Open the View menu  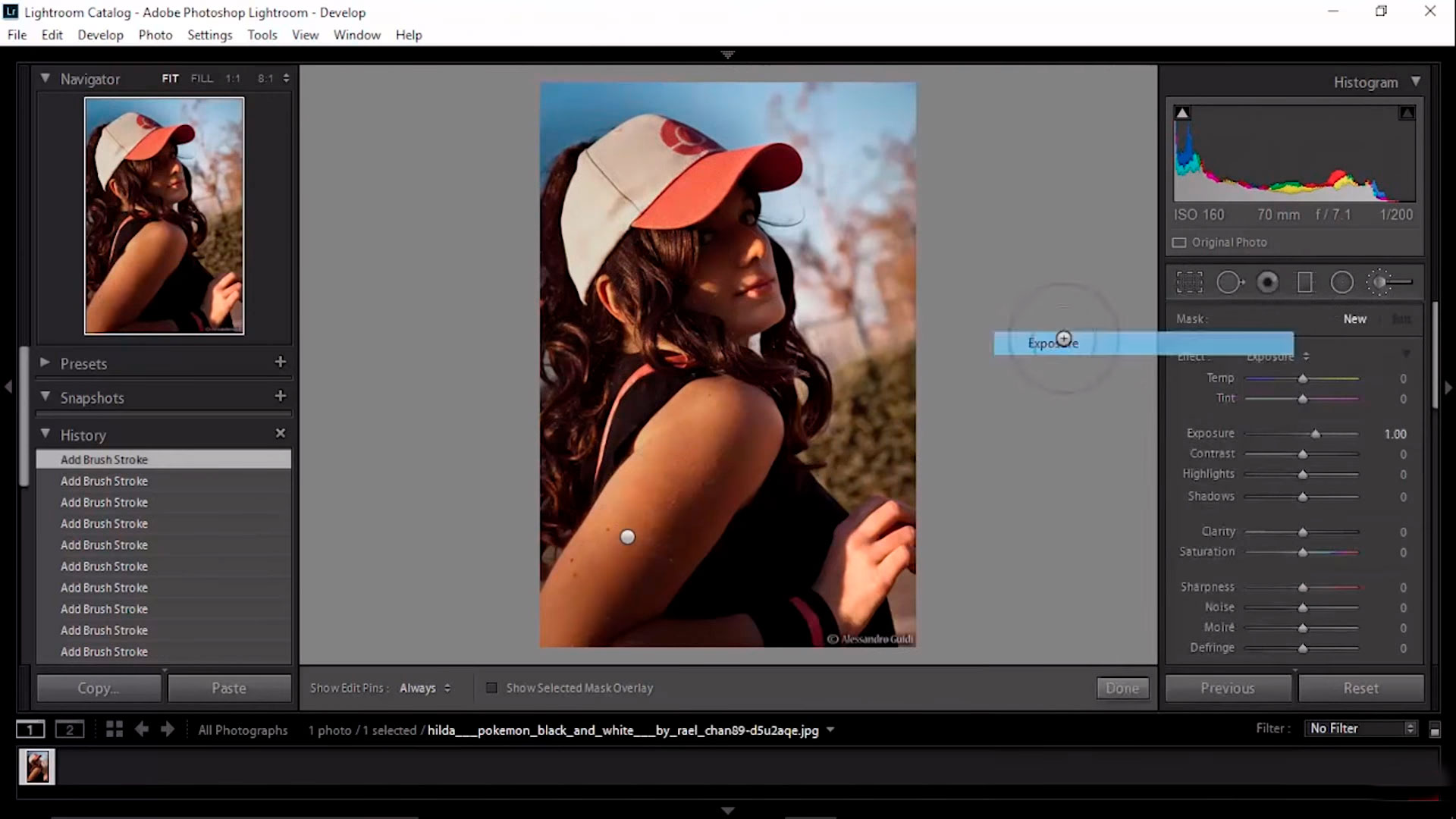[306, 35]
